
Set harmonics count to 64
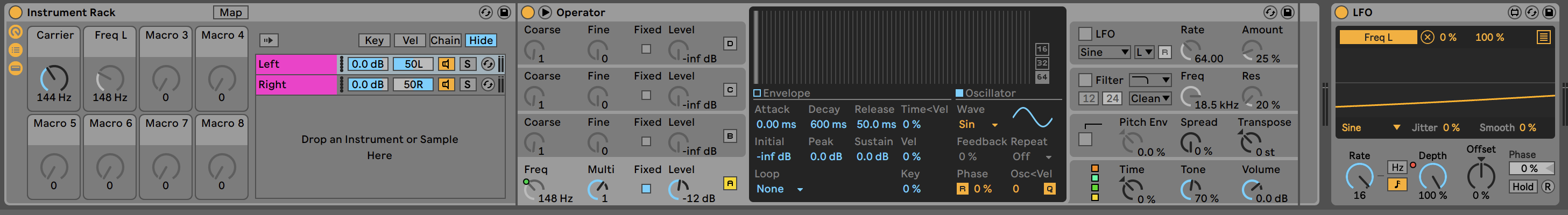pyautogui.click(x=1042, y=77)
